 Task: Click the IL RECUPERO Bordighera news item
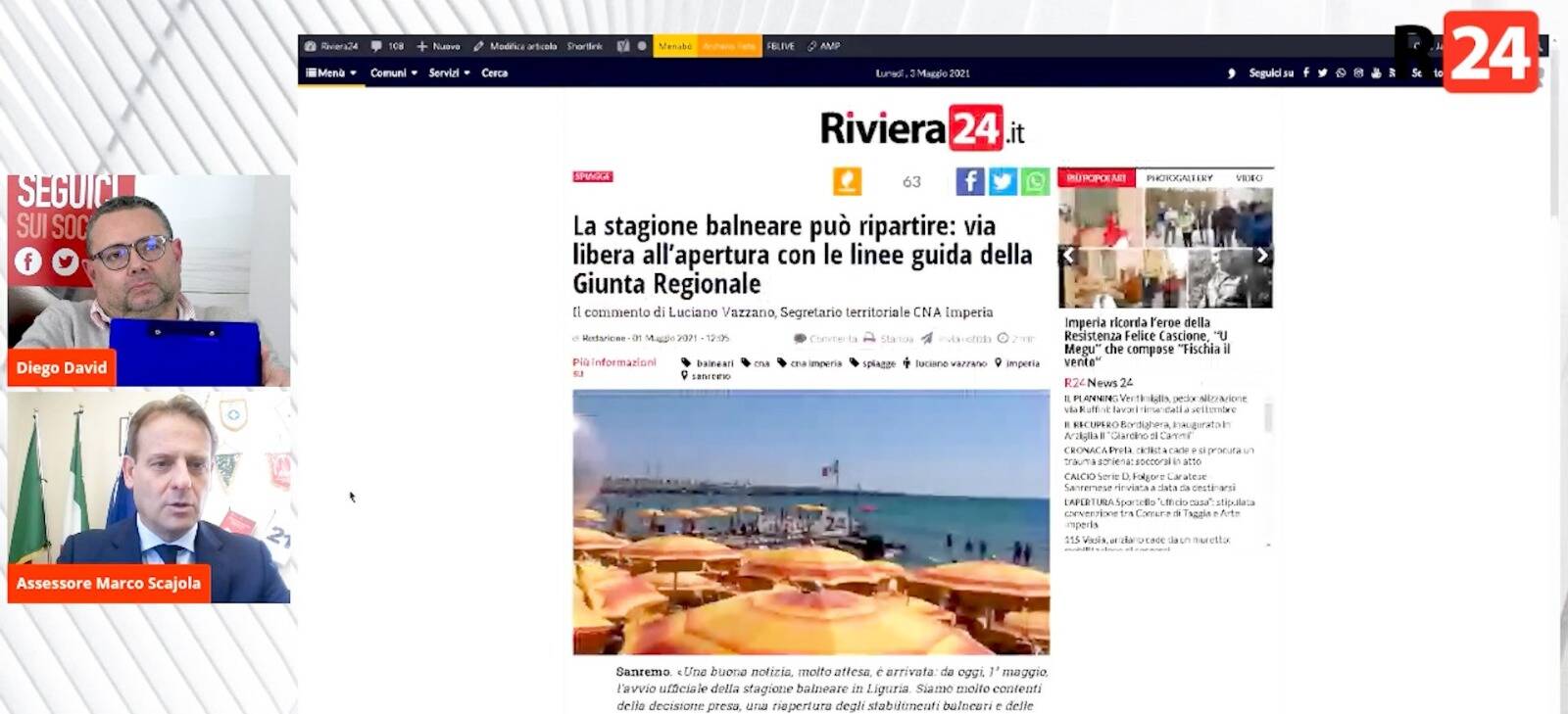click(1147, 429)
